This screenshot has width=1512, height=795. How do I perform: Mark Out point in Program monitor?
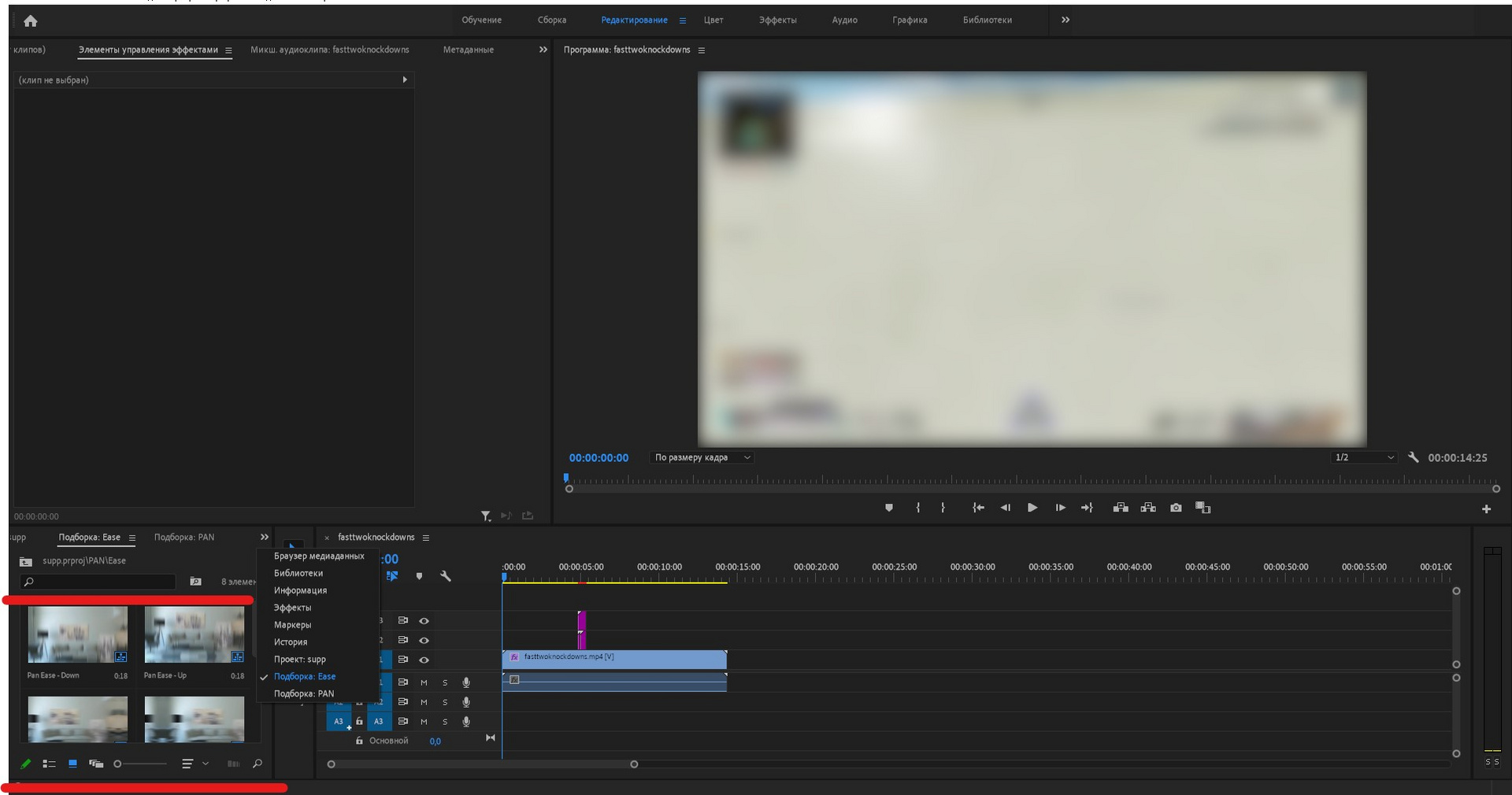coord(943,508)
